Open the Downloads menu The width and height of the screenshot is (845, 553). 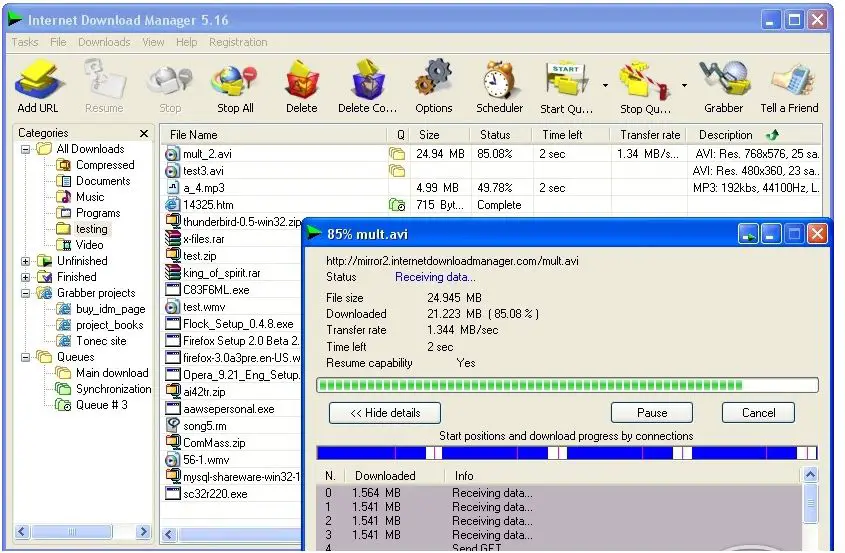tap(104, 42)
